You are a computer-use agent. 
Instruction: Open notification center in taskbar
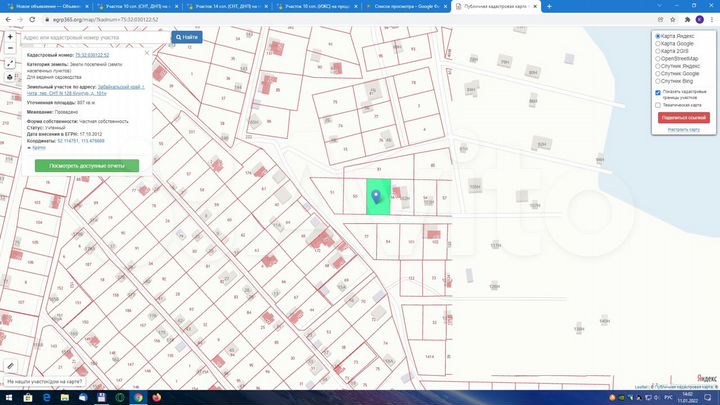tap(708, 398)
